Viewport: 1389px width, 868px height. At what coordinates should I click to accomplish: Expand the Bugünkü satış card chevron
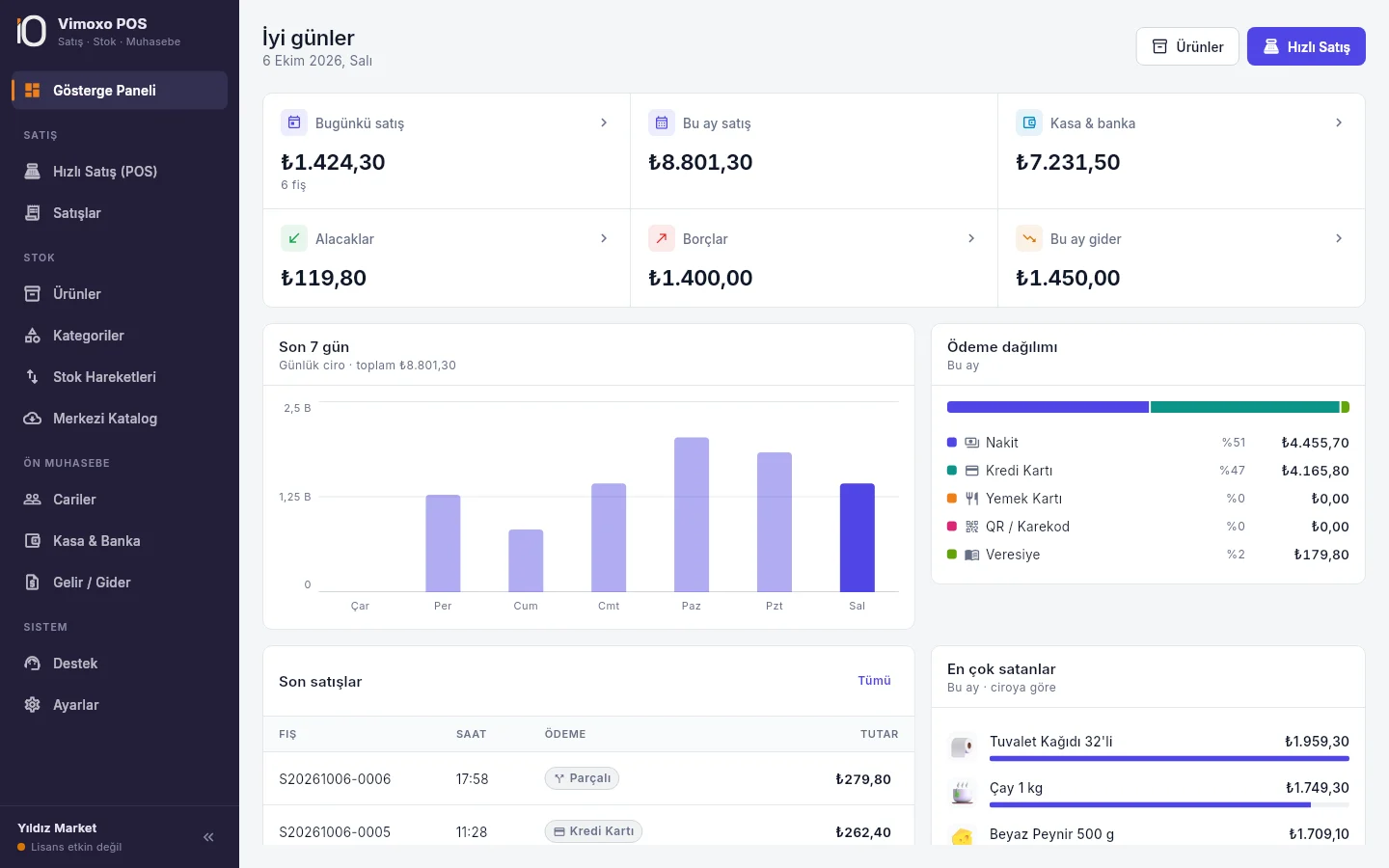point(604,122)
